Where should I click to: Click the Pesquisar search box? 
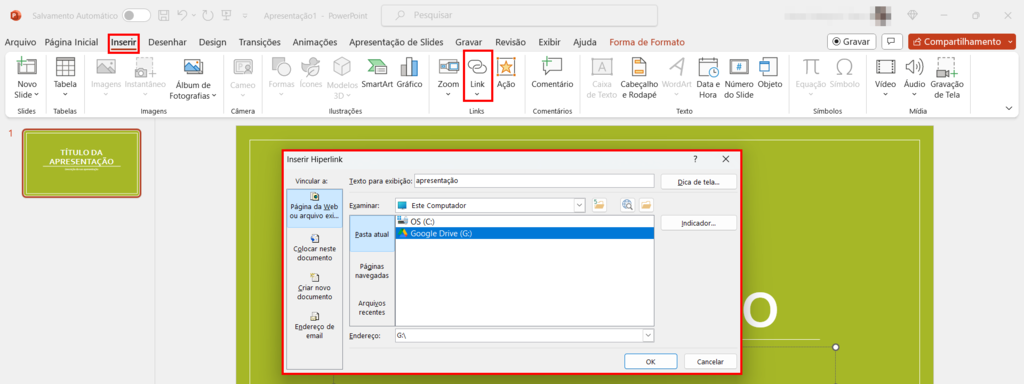(x=519, y=15)
